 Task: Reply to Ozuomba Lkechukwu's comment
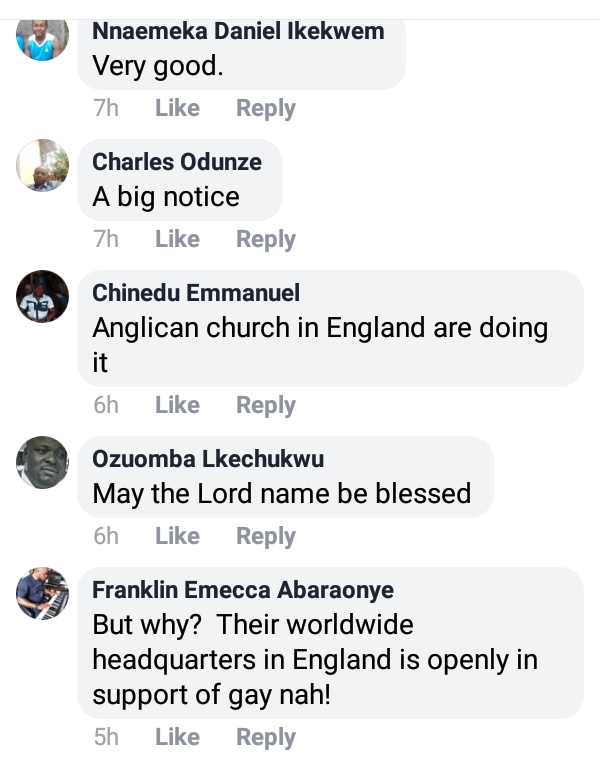(x=265, y=536)
